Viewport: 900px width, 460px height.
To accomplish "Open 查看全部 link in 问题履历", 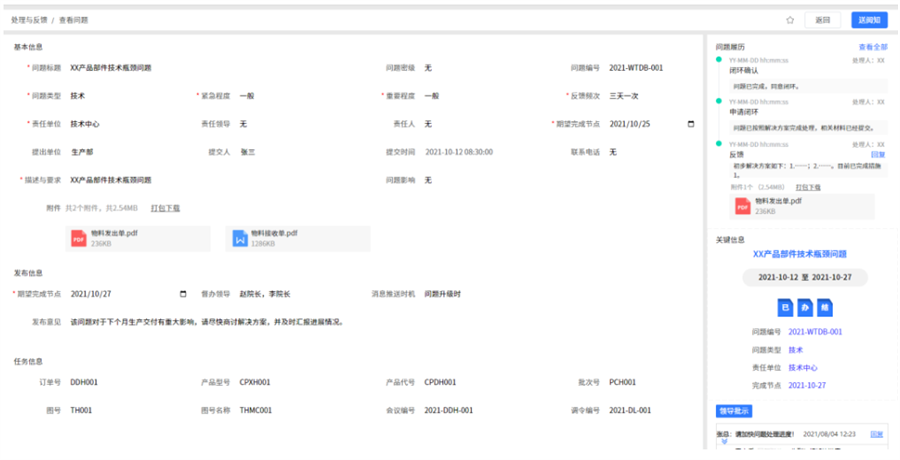I will tap(872, 47).
